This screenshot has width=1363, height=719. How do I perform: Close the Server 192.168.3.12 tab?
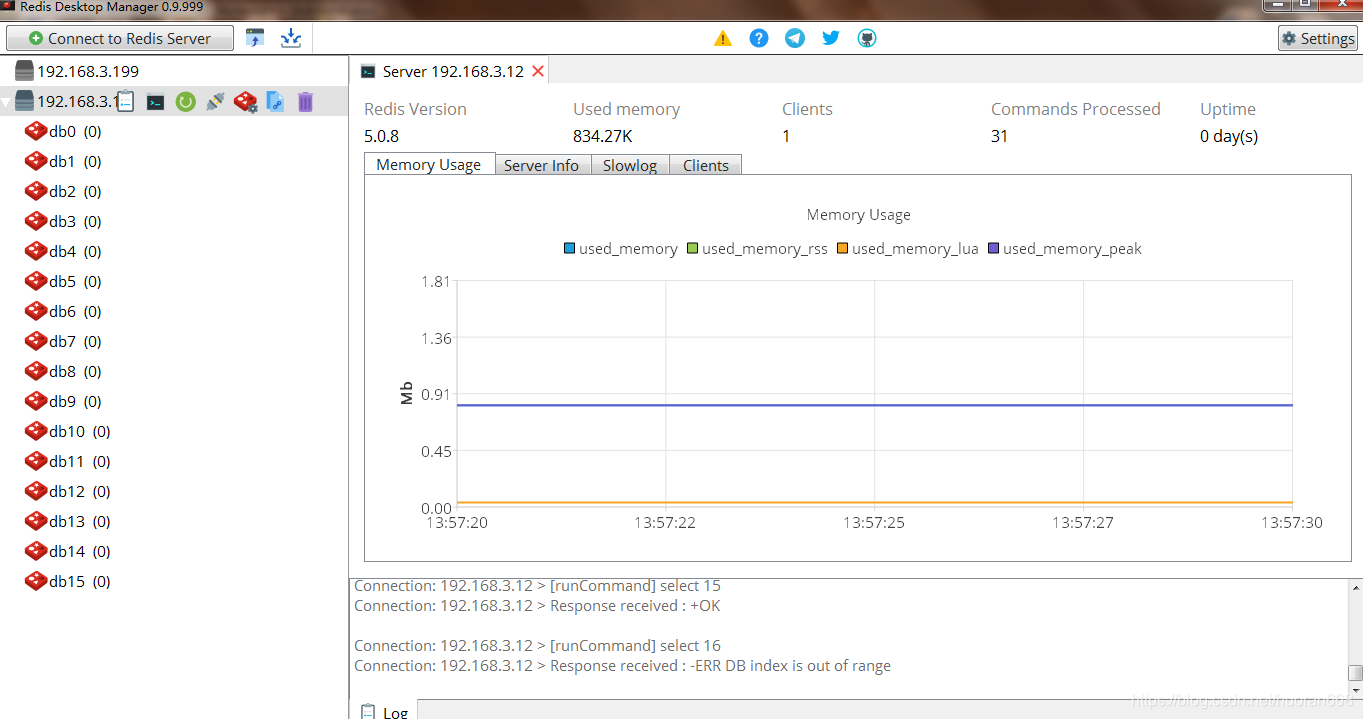coord(538,71)
